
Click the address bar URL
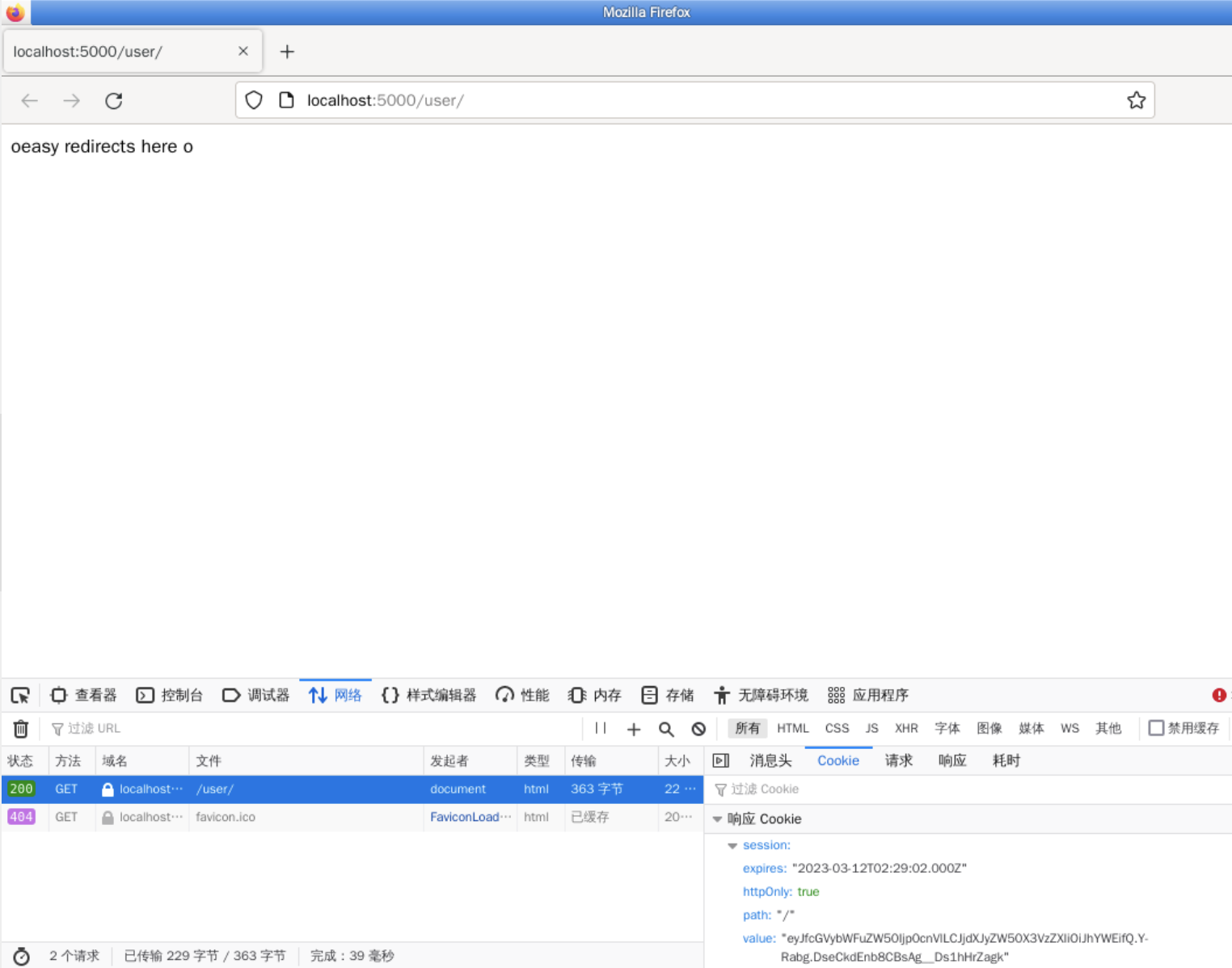pos(385,100)
